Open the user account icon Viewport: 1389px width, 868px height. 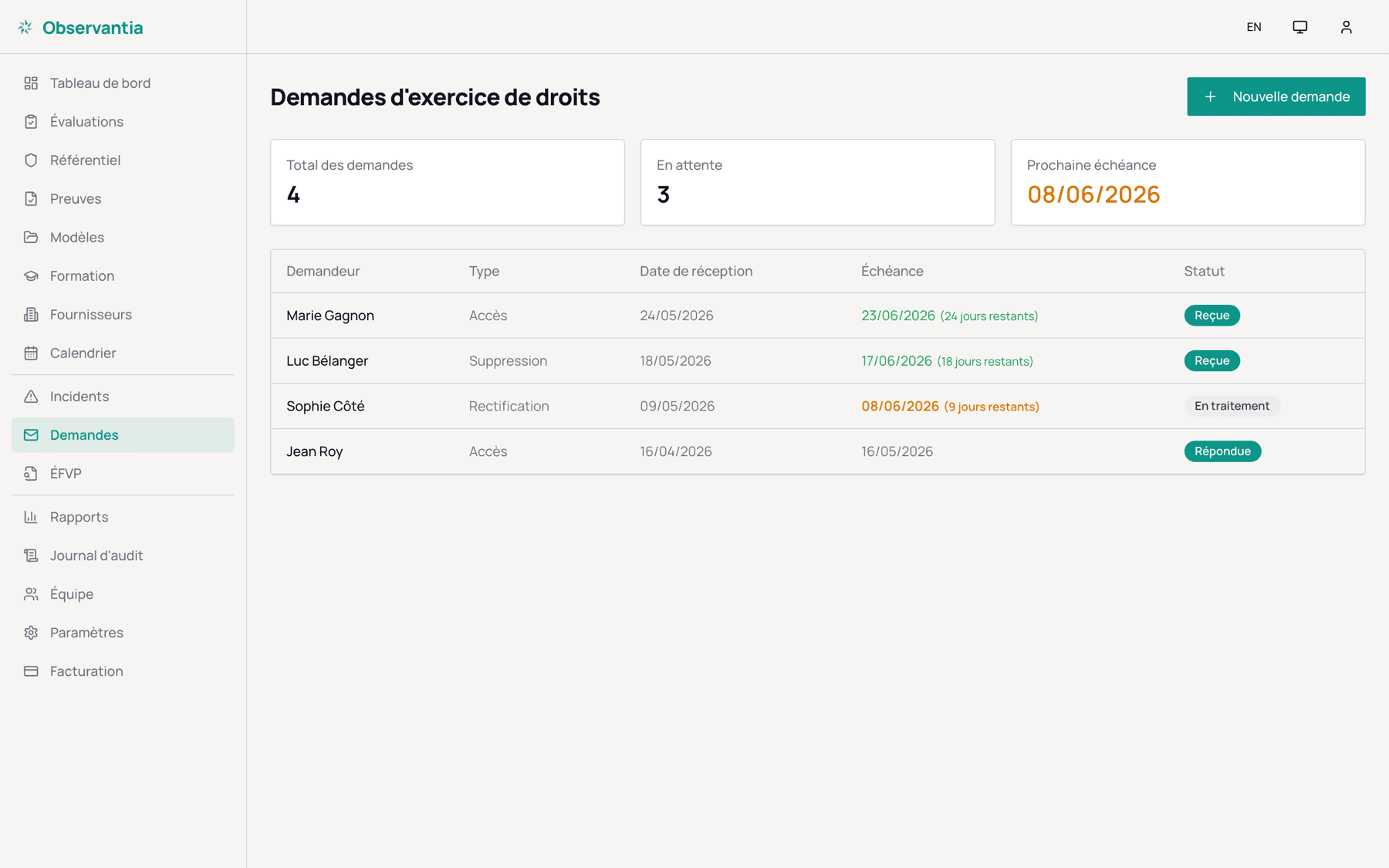(1347, 27)
